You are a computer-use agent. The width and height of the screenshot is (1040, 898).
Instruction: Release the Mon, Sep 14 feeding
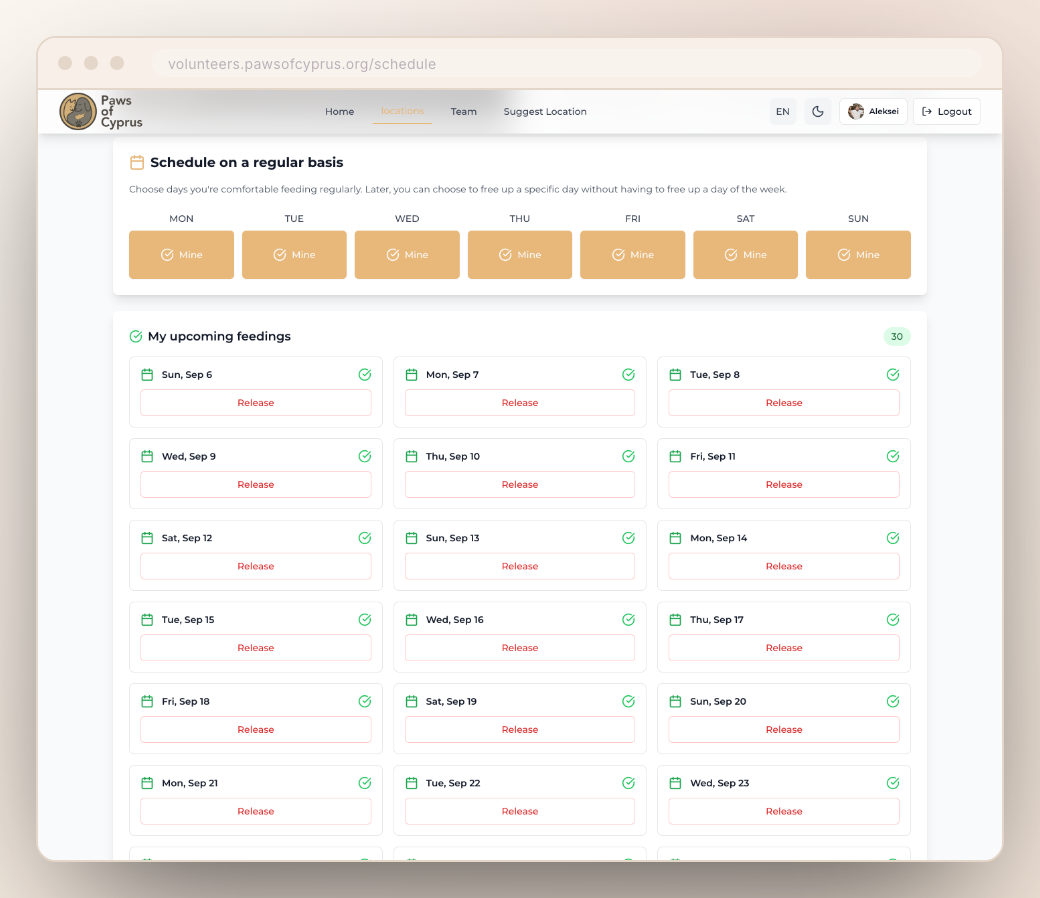click(784, 566)
